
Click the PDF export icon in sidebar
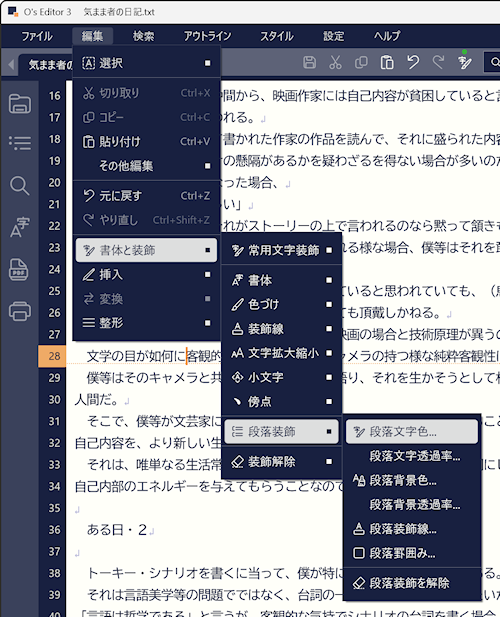click(19, 270)
